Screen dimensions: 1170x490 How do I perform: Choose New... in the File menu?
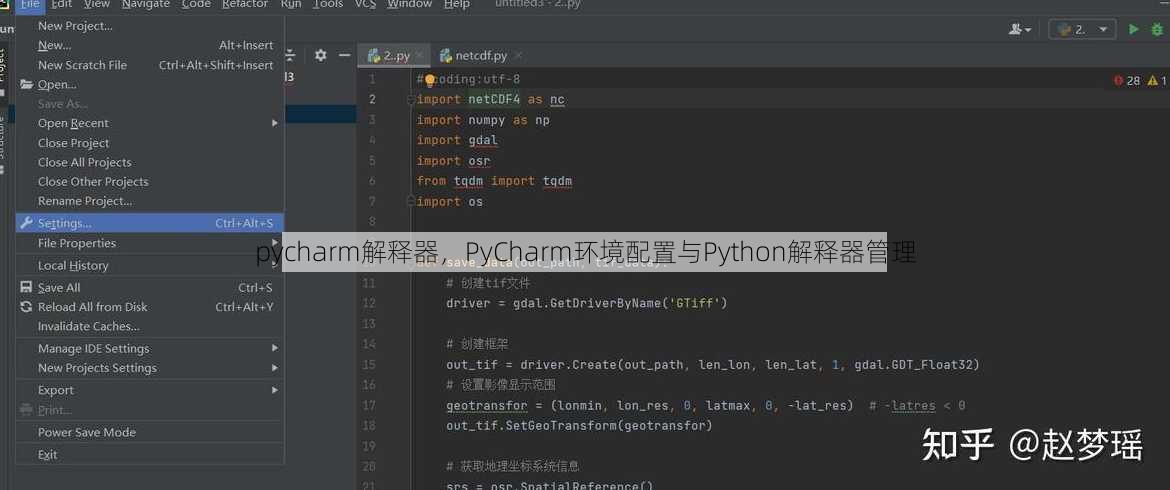149,45
